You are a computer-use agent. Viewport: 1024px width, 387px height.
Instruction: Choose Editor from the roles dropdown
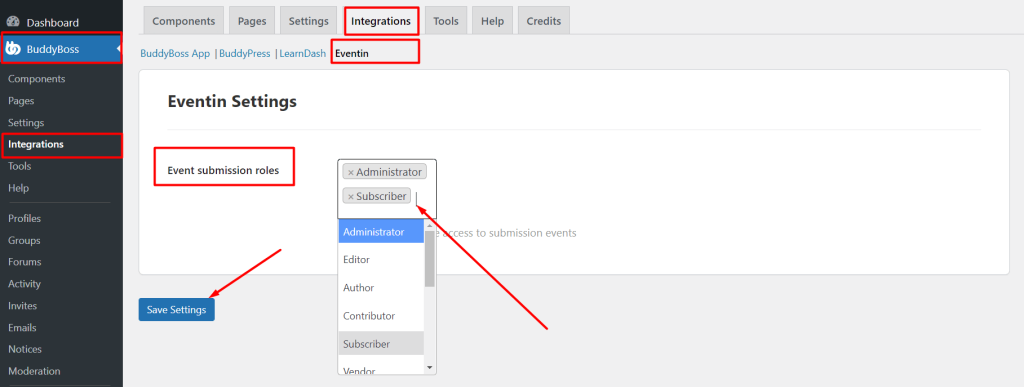point(381,260)
